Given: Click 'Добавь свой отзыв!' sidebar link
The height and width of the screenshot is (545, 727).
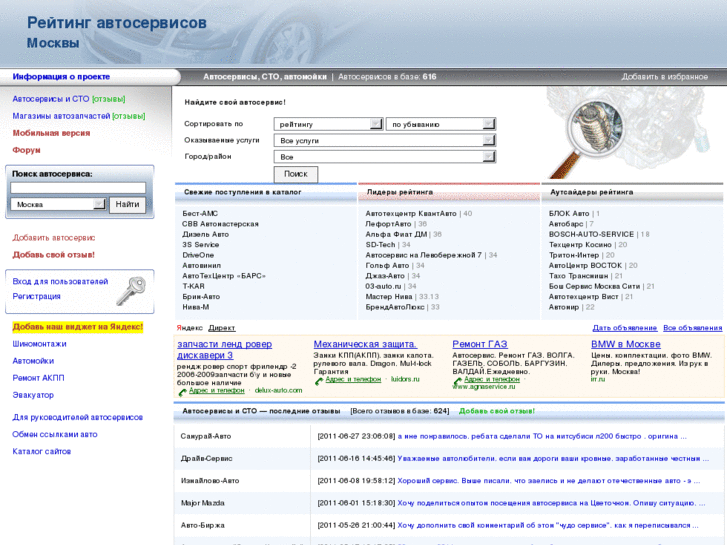Looking at the screenshot, I should click(x=53, y=255).
